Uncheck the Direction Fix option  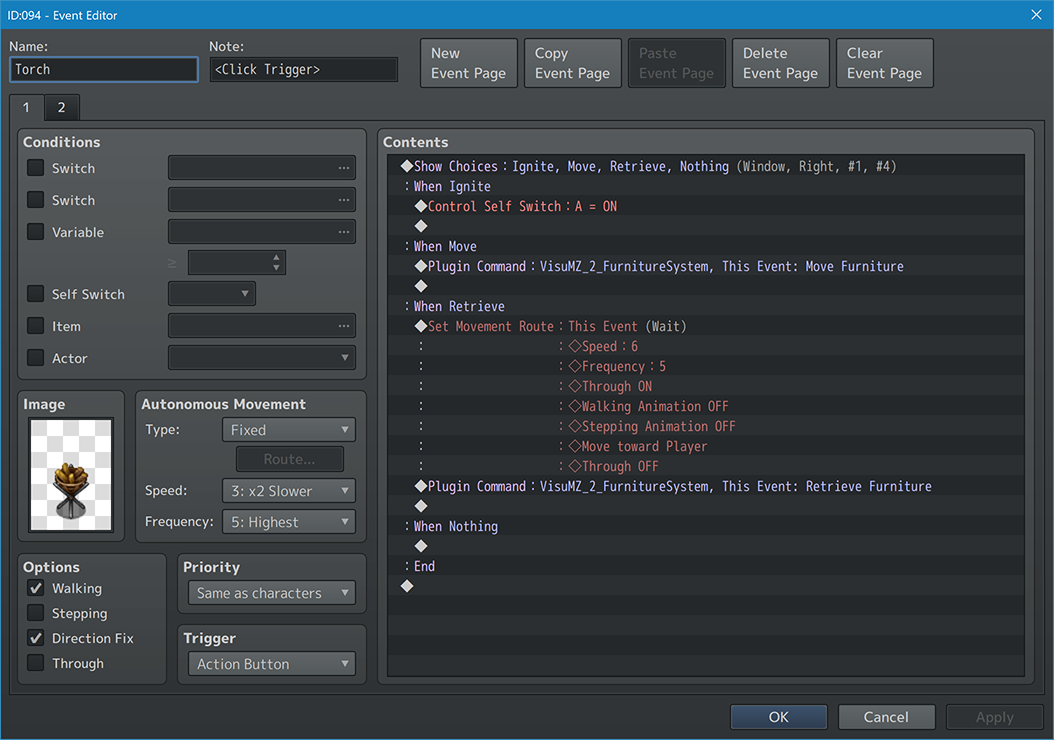click(x=36, y=638)
